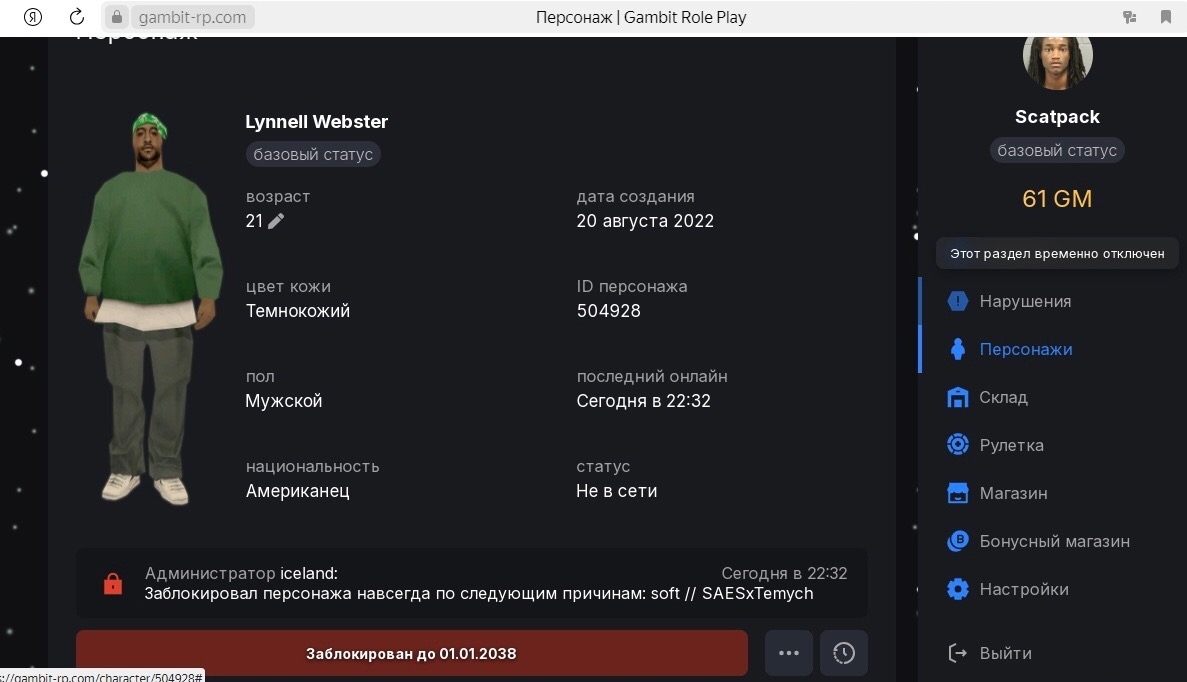Viewport: 1187px width, 682px height.
Task: Click the Рулетка roulette icon
Action: [x=958, y=445]
